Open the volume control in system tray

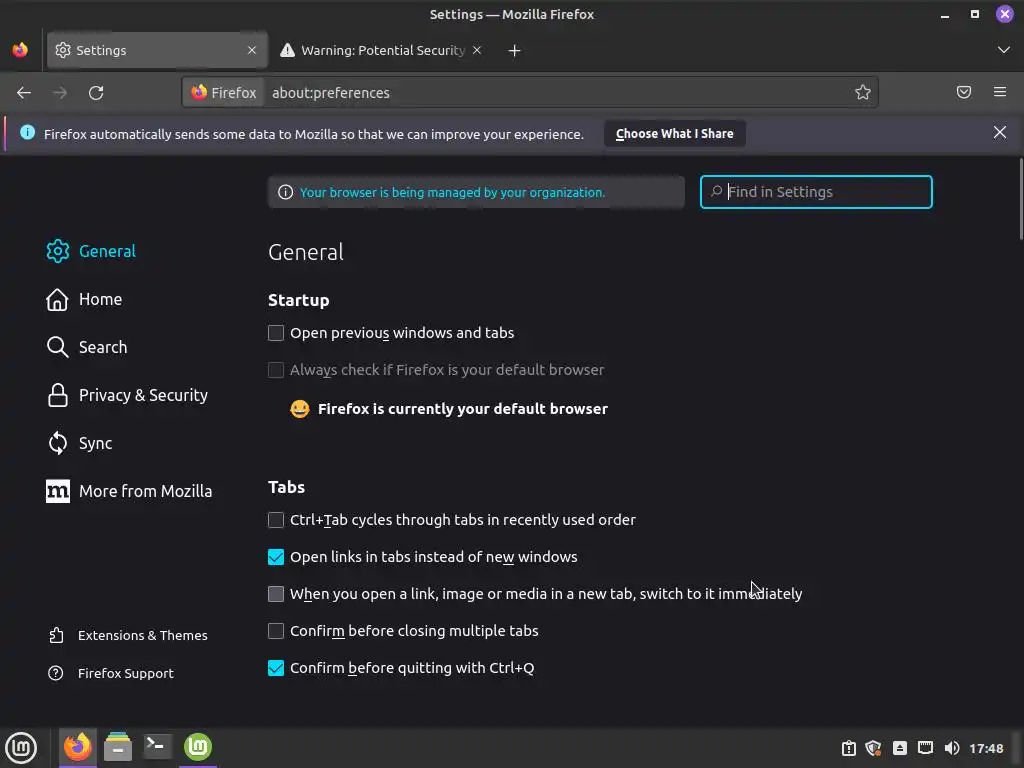pos(952,748)
